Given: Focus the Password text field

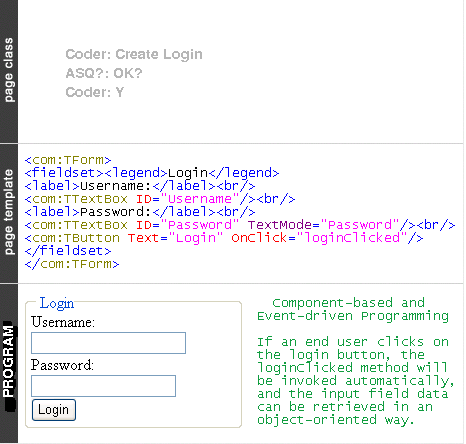Looking at the screenshot, I should pyautogui.click(x=103, y=386).
